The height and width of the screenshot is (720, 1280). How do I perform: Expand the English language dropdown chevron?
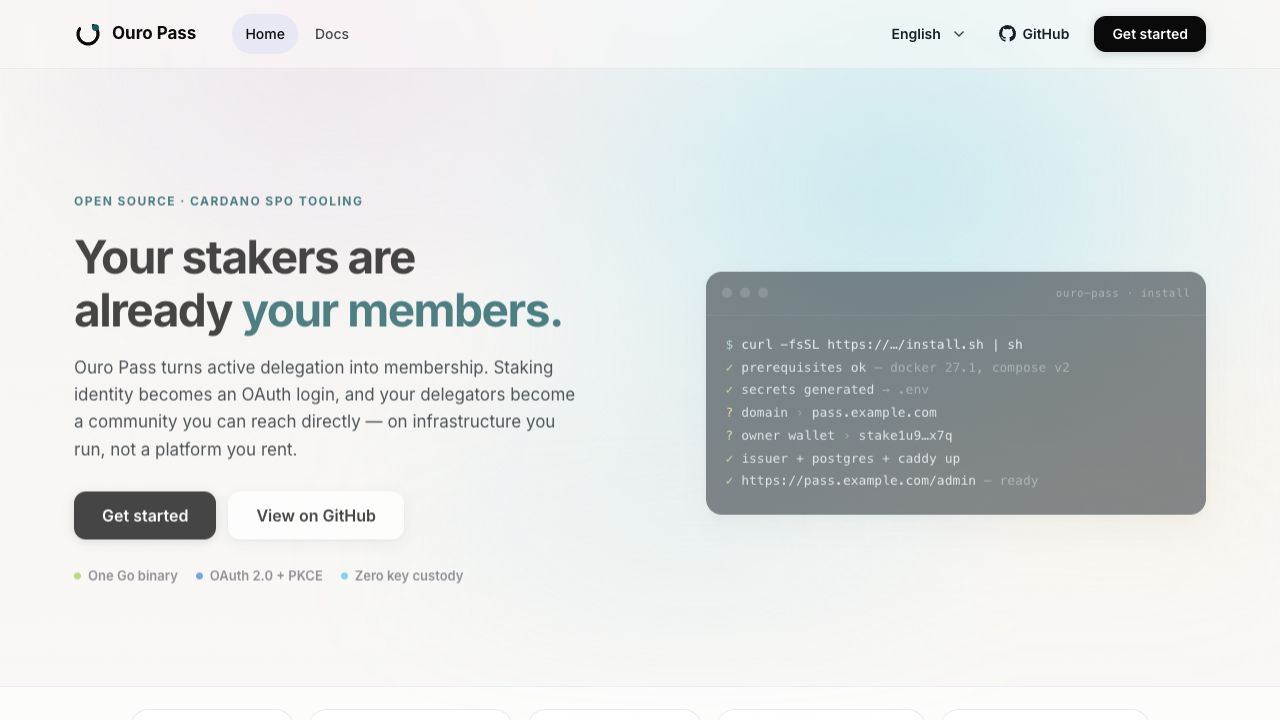pos(959,34)
